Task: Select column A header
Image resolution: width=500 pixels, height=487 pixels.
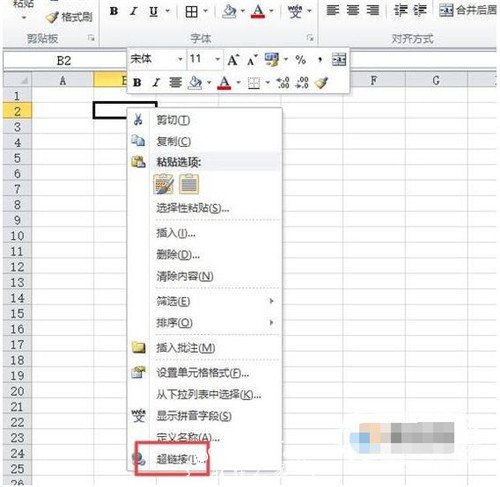Action: click(x=63, y=81)
